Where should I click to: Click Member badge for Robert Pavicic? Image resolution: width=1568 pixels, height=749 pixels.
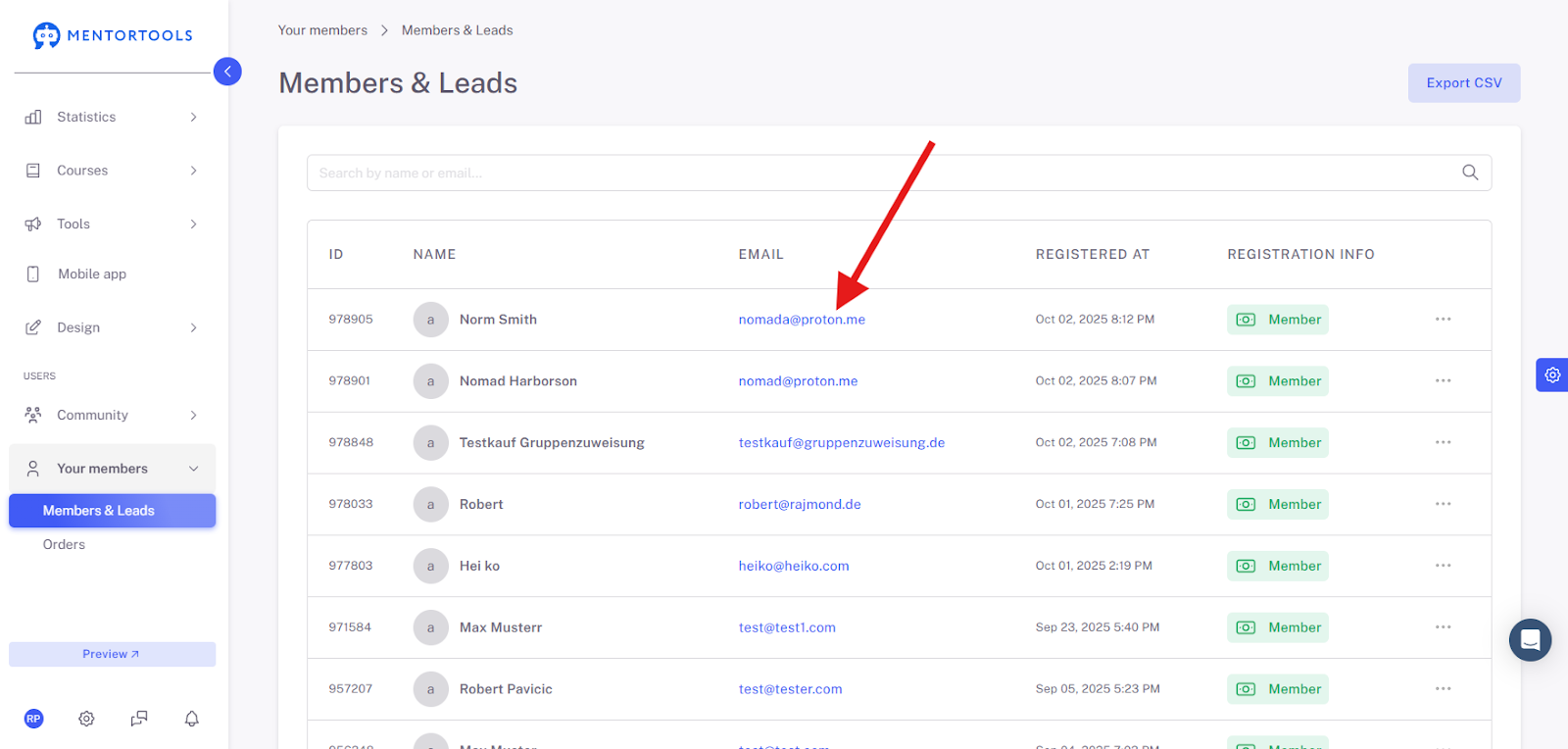coord(1278,689)
